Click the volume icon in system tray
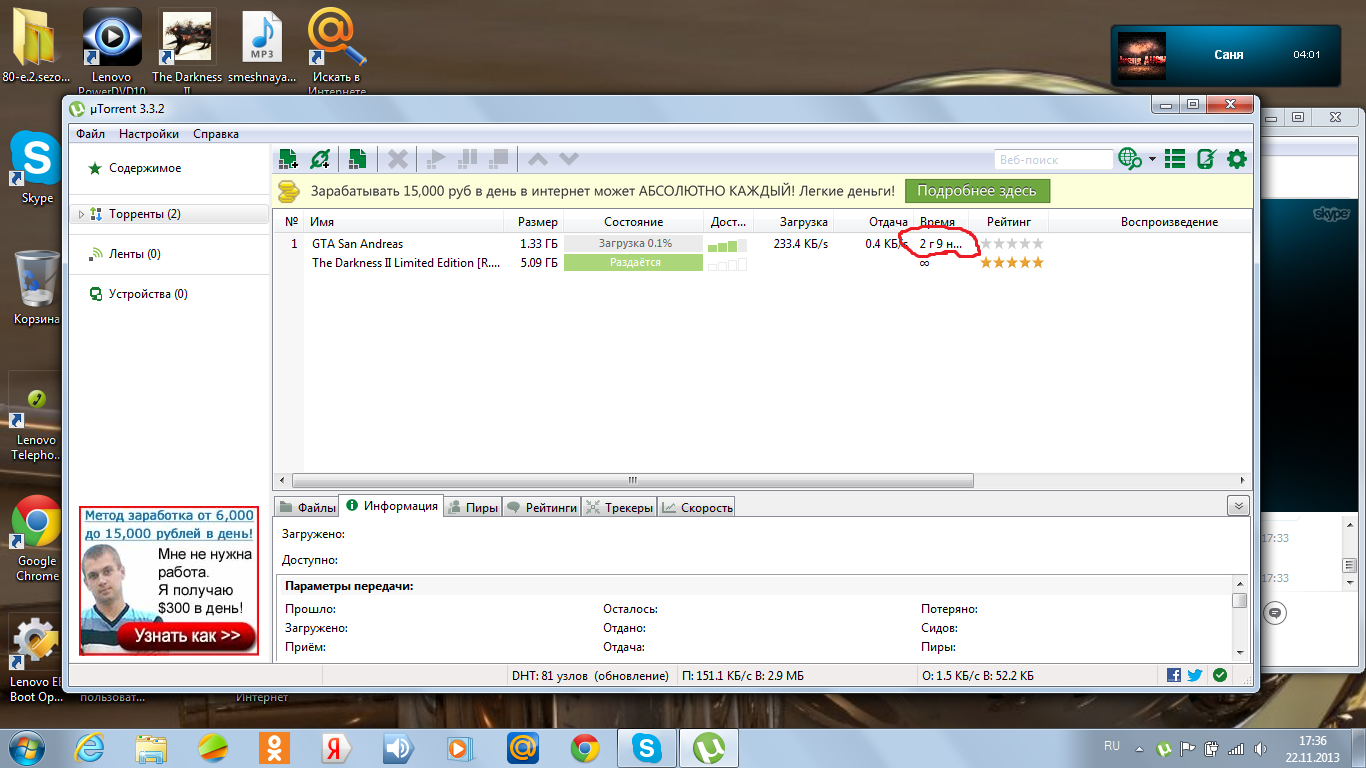1366x768 pixels. click(x=1259, y=748)
